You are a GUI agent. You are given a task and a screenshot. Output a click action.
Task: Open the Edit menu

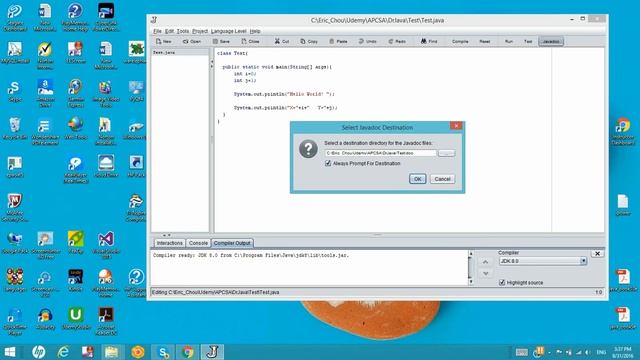[169, 31]
